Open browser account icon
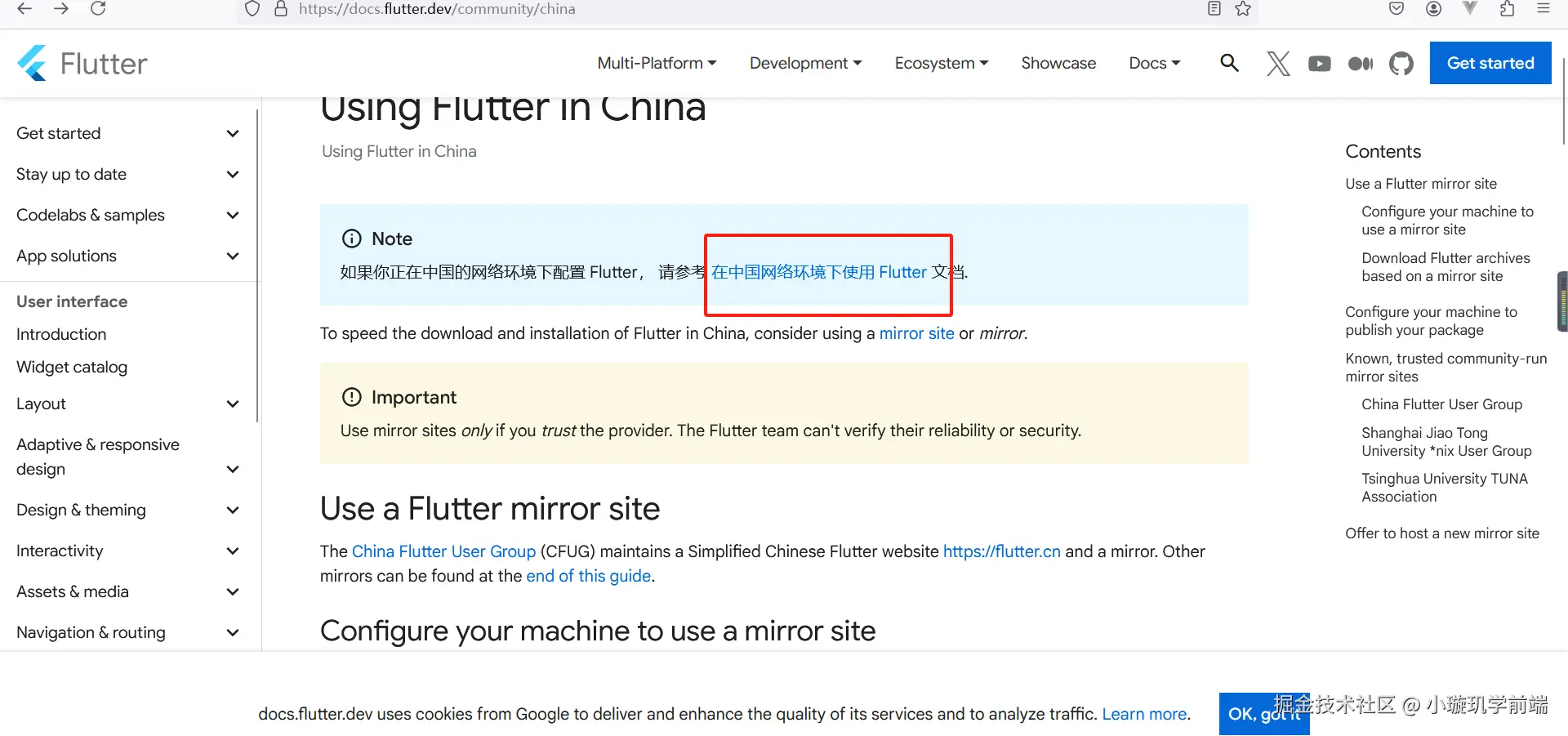The width and height of the screenshot is (1568, 736). click(1433, 9)
